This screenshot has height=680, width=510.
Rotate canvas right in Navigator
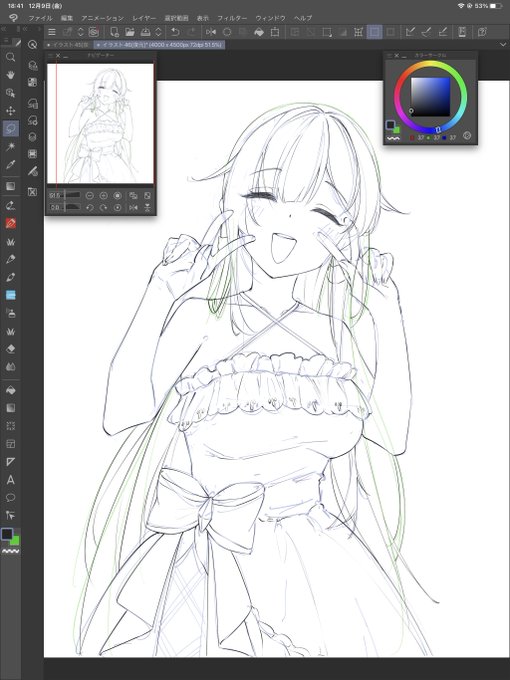point(103,208)
